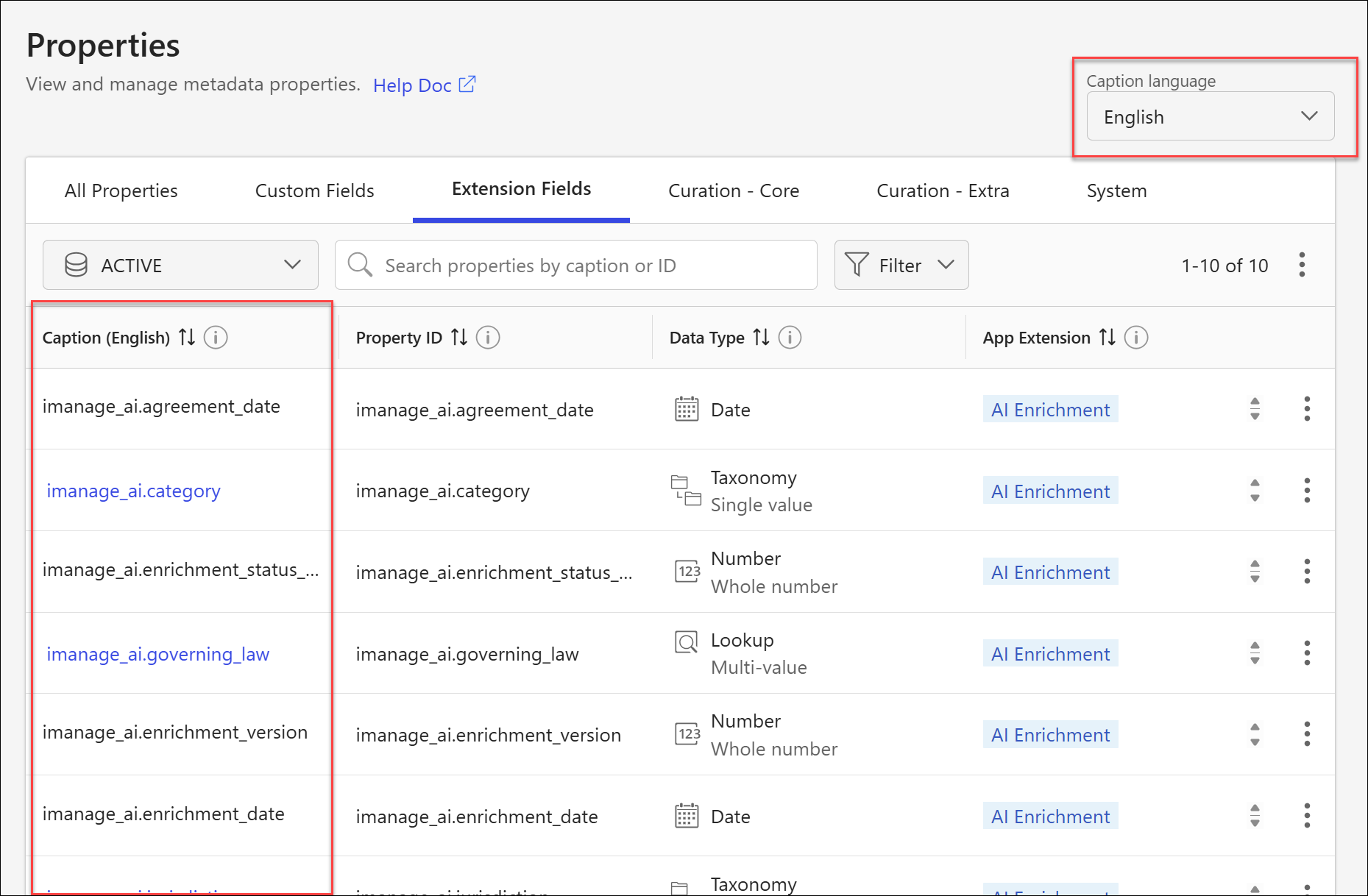Show info for Property ID column

[488, 337]
